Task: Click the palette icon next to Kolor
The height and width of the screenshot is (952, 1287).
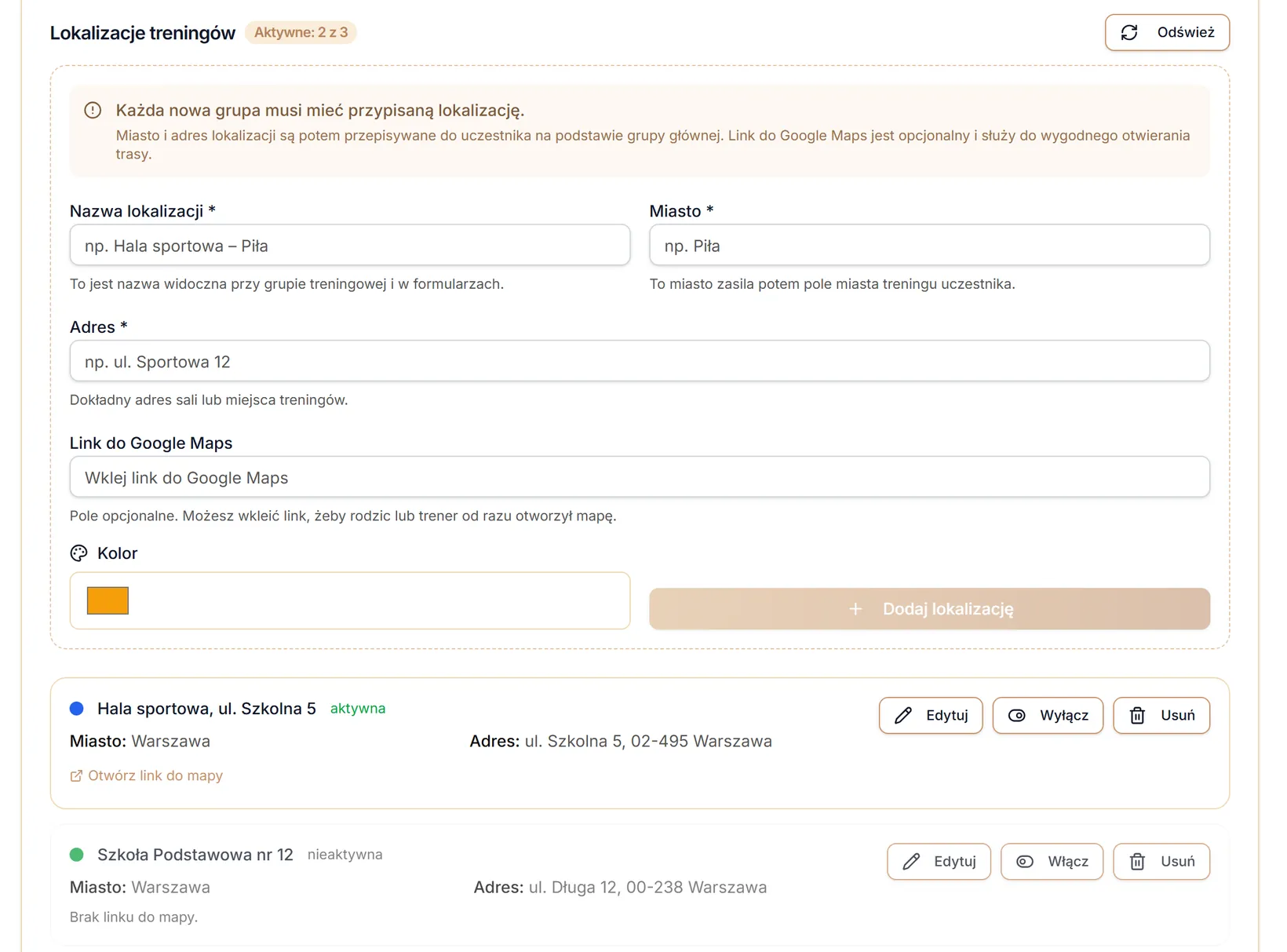Action: 78,553
